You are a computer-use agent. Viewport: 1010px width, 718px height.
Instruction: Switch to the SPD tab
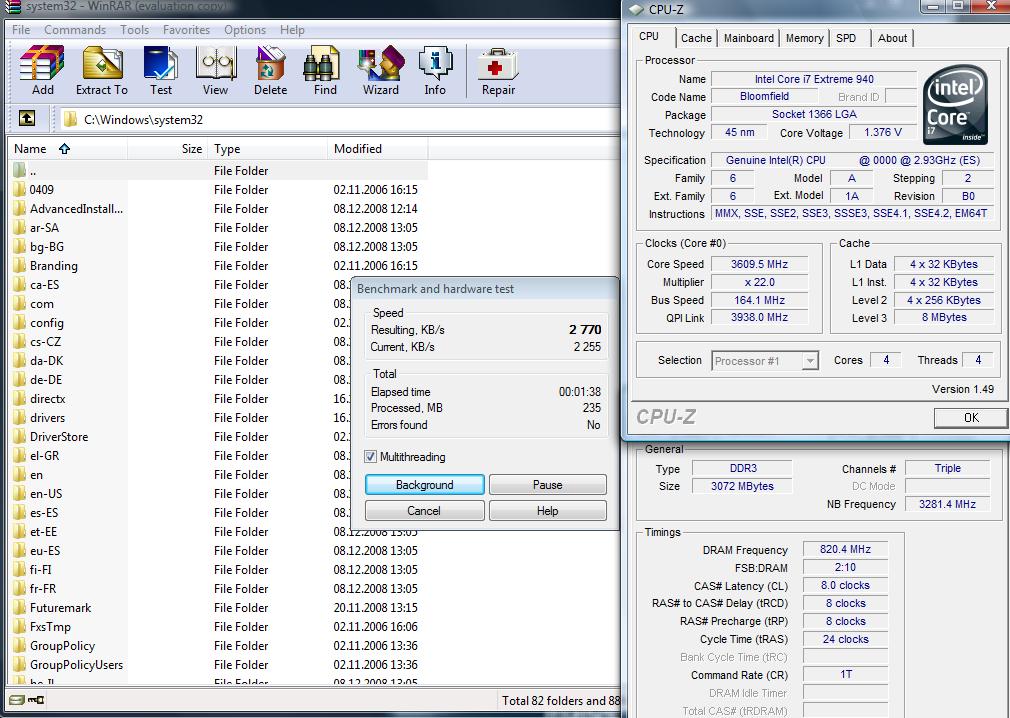tap(846, 38)
